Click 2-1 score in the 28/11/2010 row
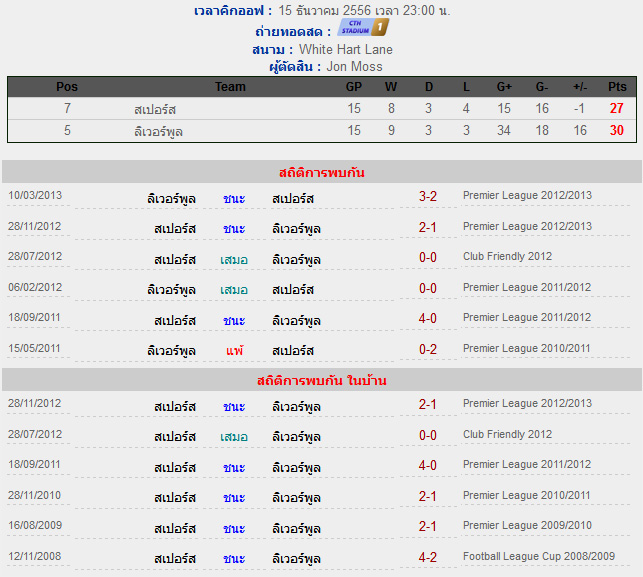Image resolution: width=643 pixels, height=577 pixels. click(x=428, y=497)
